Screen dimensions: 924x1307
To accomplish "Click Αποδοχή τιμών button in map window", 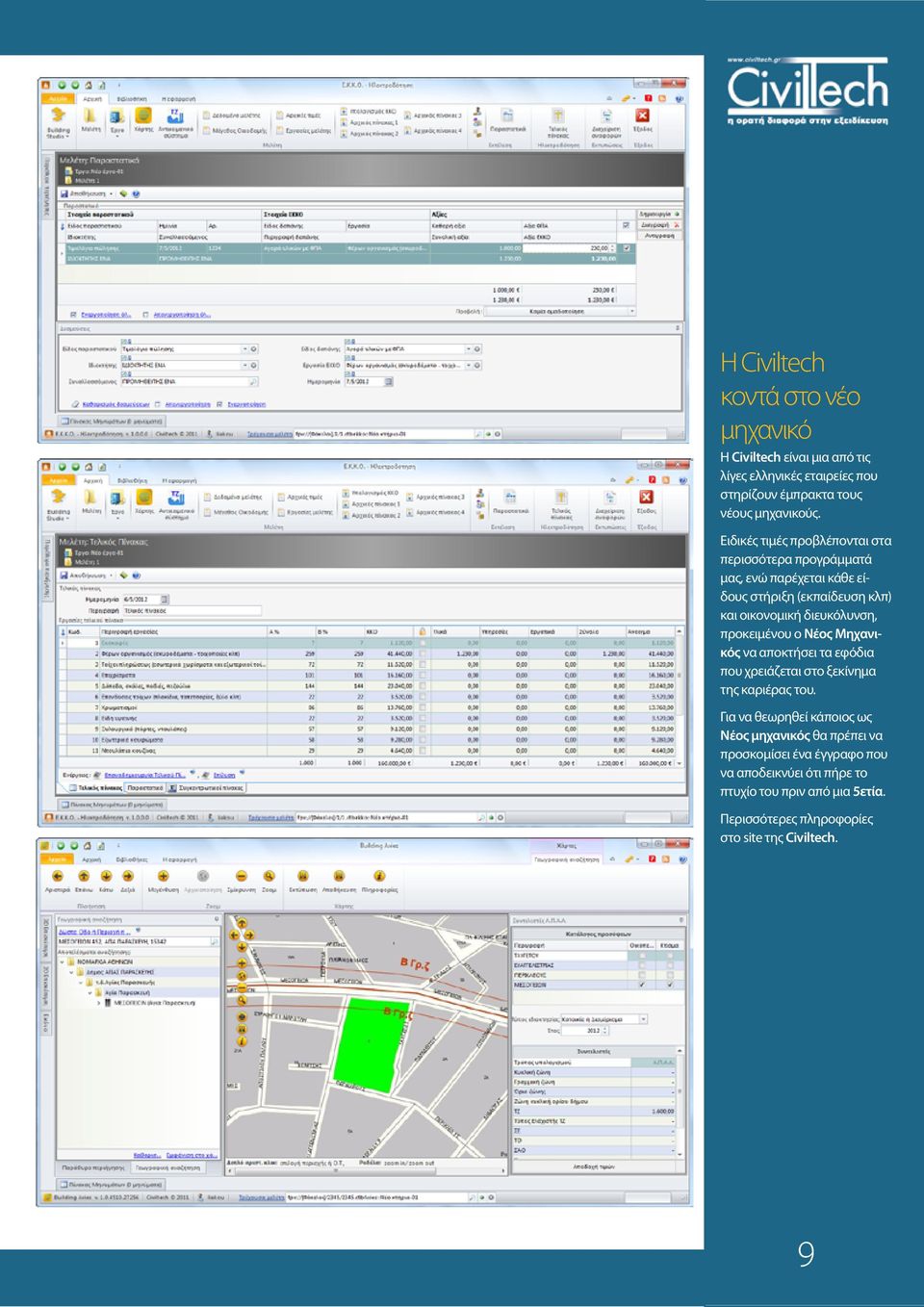I will tap(594, 1166).
